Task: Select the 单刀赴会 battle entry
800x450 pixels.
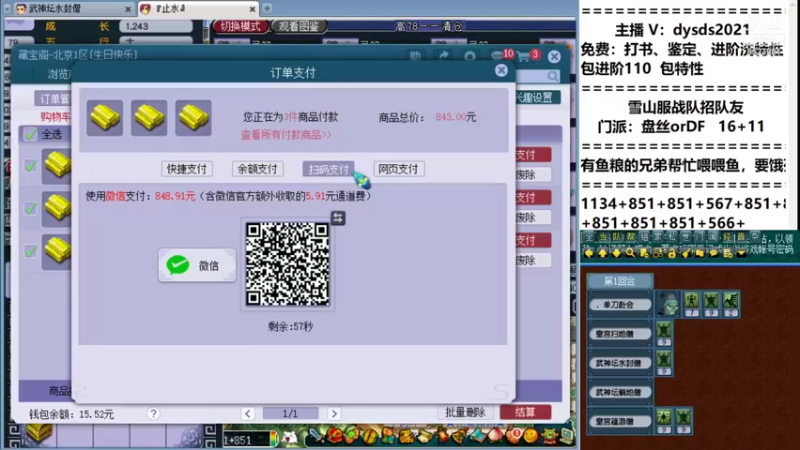Action: [x=620, y=305]
